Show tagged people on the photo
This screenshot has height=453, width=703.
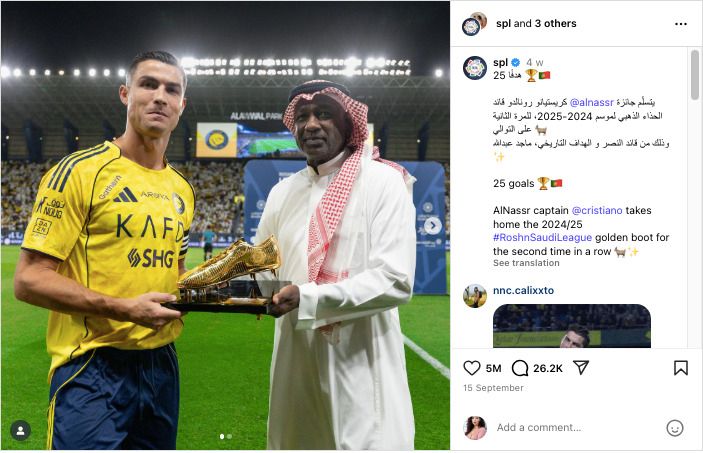coord(21,431)
